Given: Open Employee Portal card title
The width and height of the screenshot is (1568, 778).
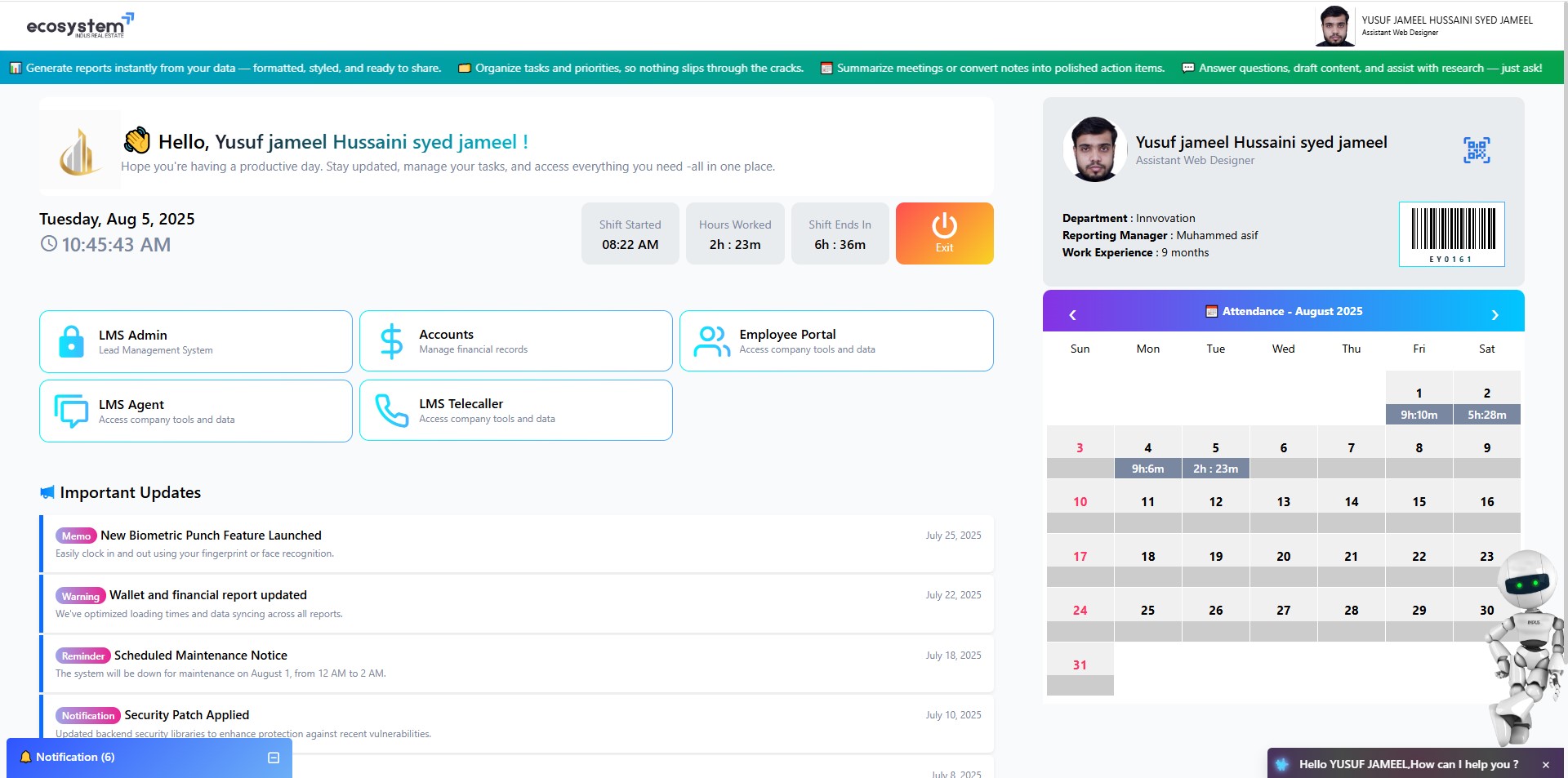Looking at the screenshot, I should 787,334.
